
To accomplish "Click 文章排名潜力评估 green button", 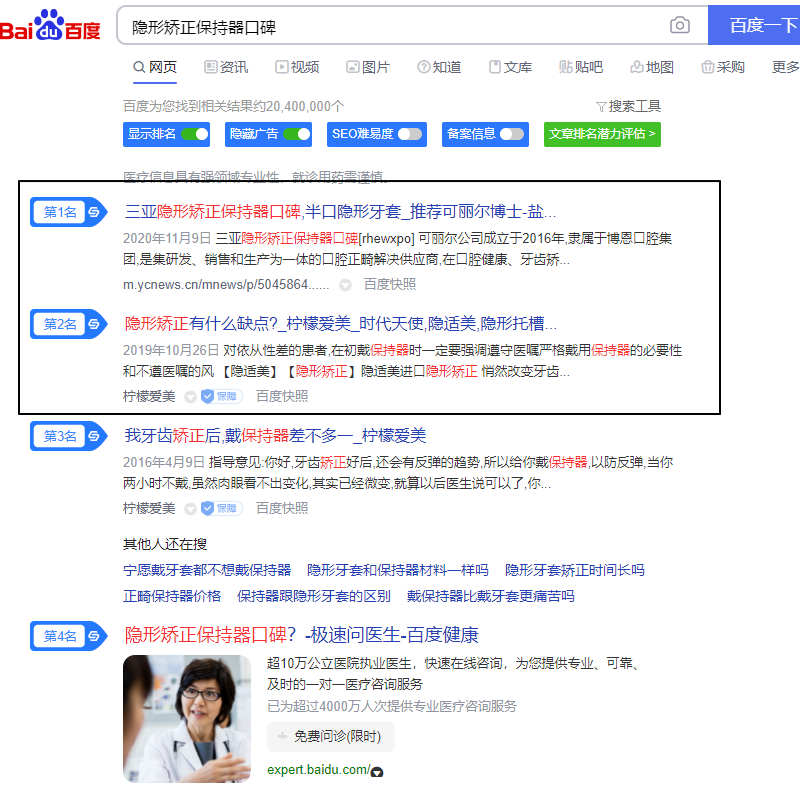I will 602,134.
